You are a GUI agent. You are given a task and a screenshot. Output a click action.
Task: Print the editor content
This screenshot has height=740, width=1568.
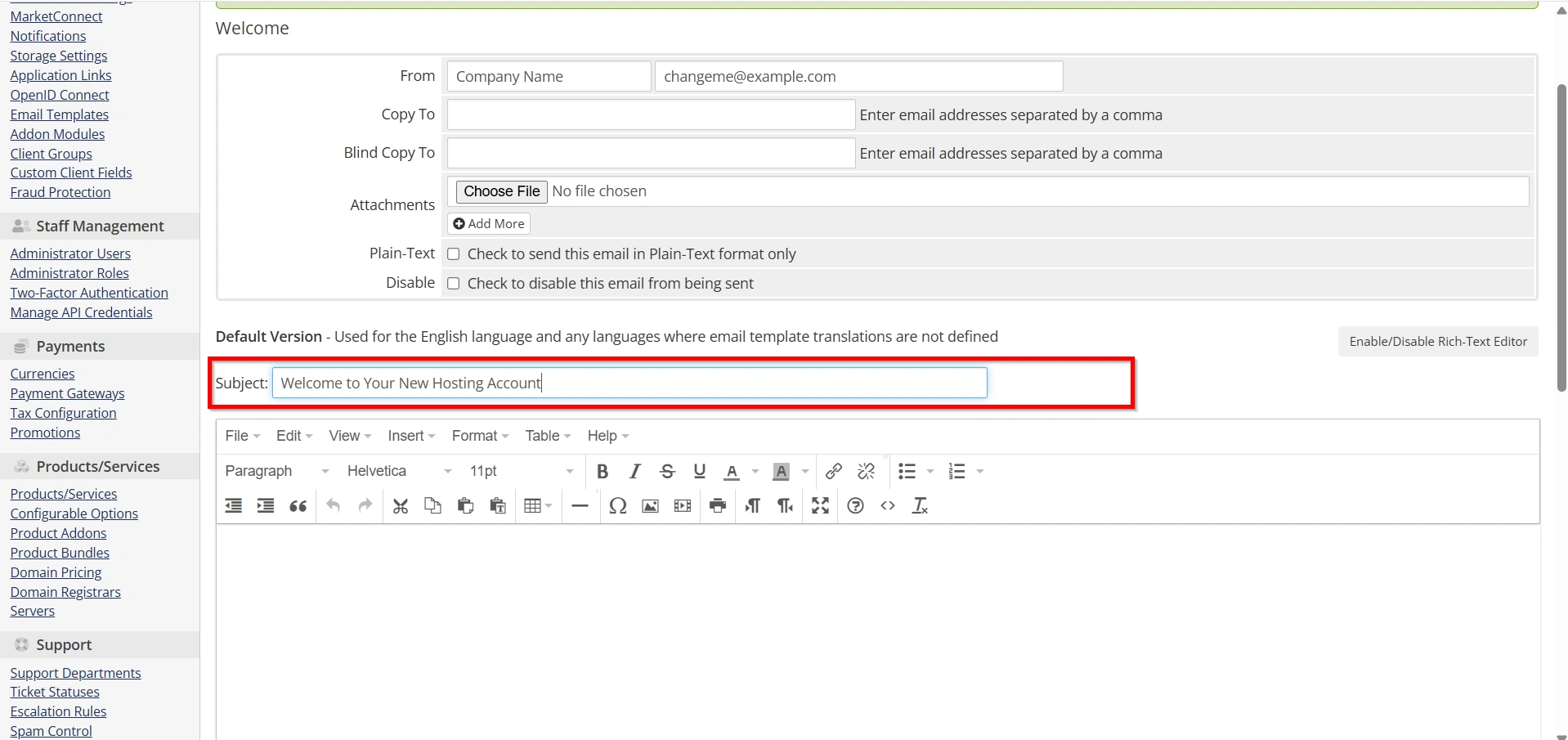pos(718,506)
